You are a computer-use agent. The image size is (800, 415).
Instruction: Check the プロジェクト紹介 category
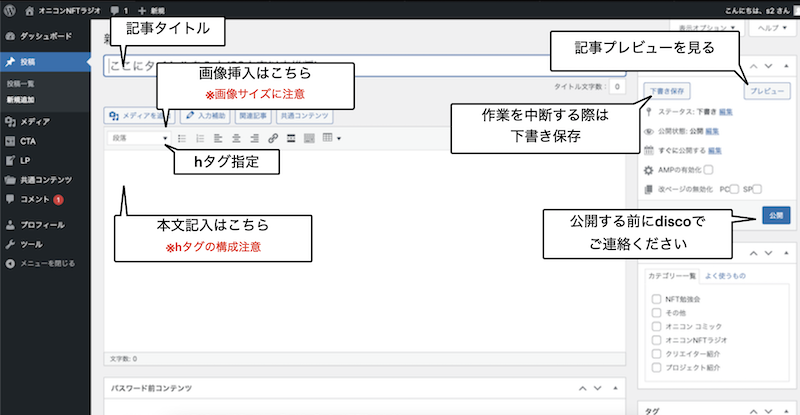point(656,368)
